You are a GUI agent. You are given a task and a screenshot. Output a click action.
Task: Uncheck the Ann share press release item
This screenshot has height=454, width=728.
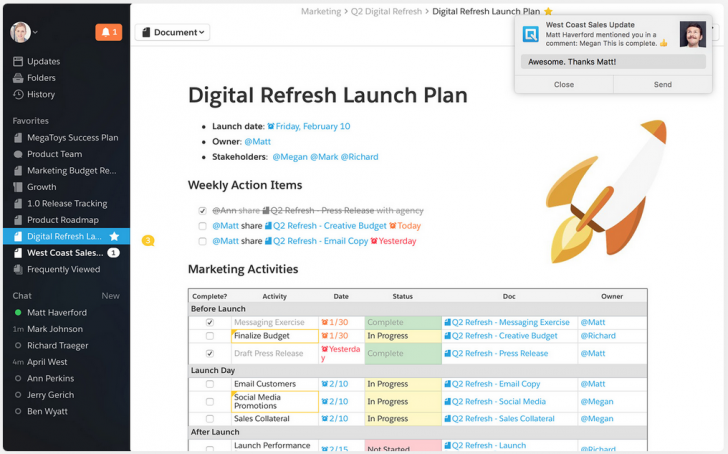(x=202, y=211)
